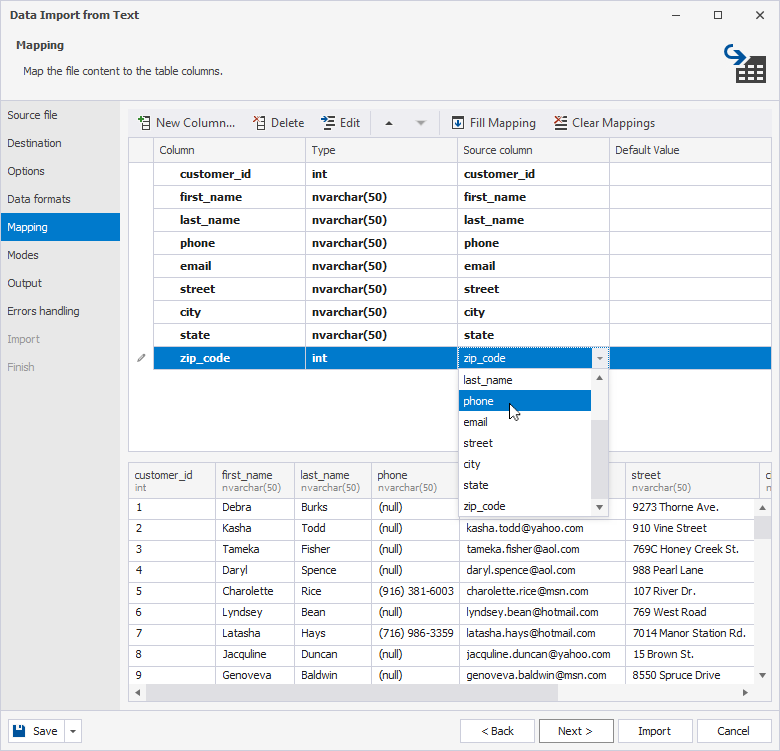Click preview cell 'kasha.todd@yahoo.com'
780x751 pixels.
(542, 528)
